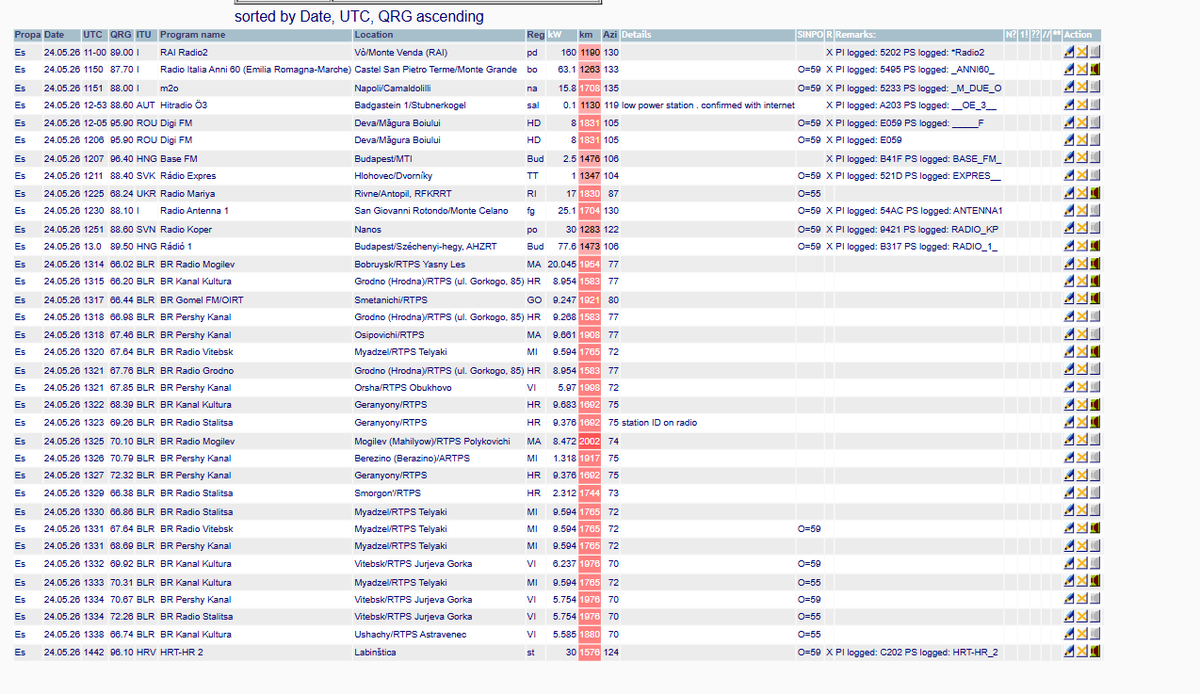Select program name 'Radio Antenna 1'

click(x=194, y=211)
